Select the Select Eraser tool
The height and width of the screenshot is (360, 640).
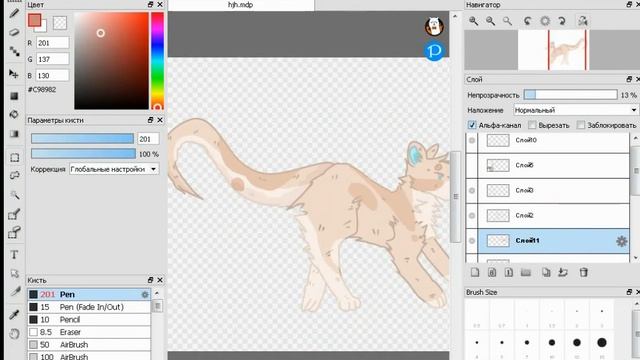coord(14,233)
